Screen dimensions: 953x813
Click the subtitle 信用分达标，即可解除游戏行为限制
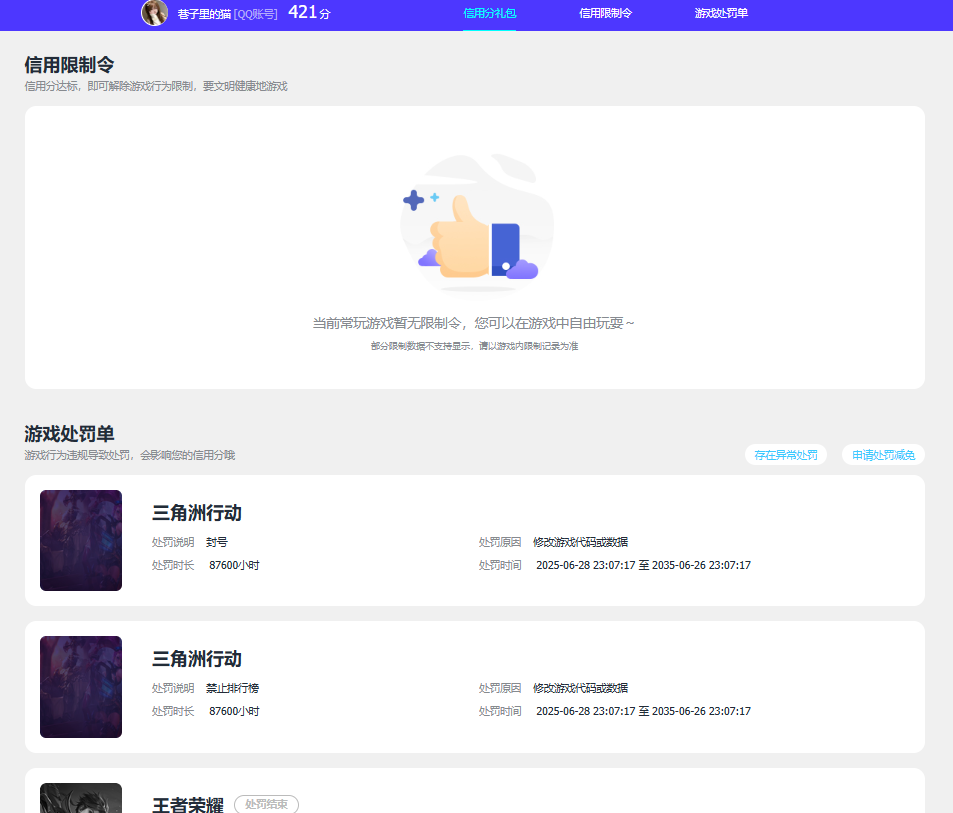[x=156, y=86]
